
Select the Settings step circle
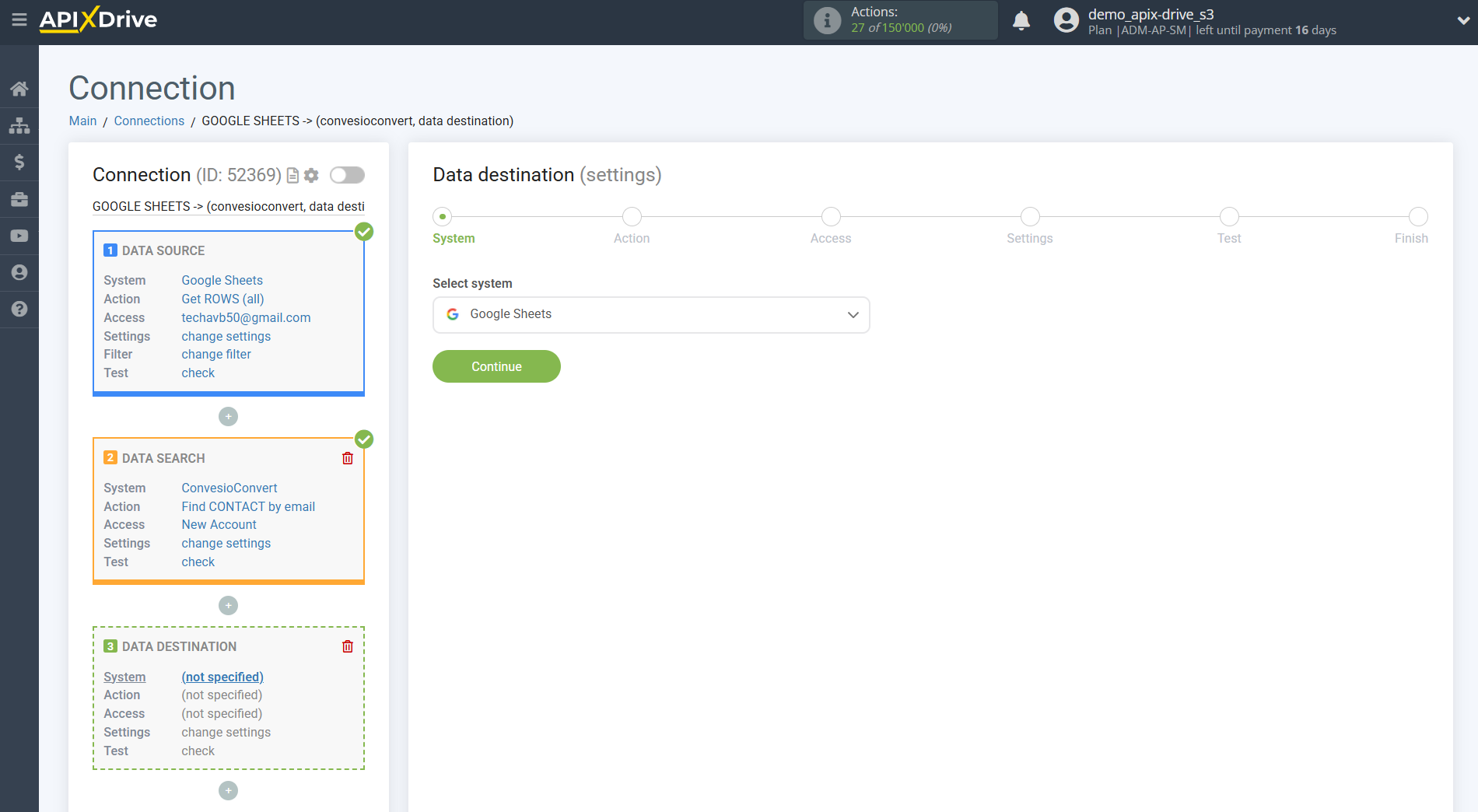[1030, 217]
